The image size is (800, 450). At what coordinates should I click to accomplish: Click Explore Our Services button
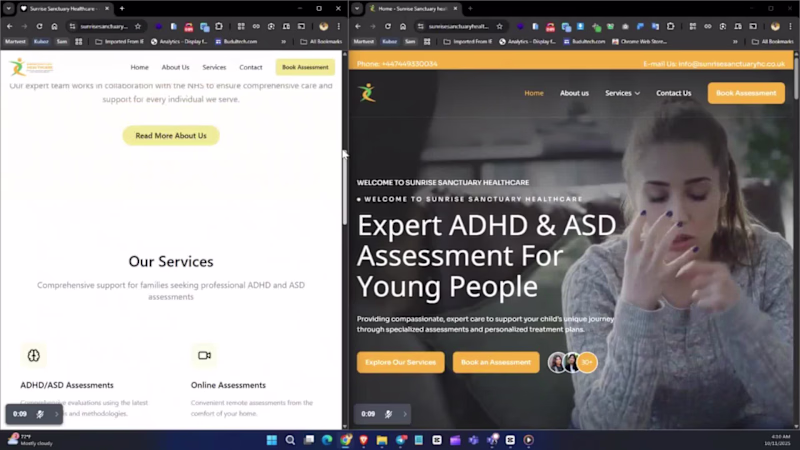click(401, 362)
